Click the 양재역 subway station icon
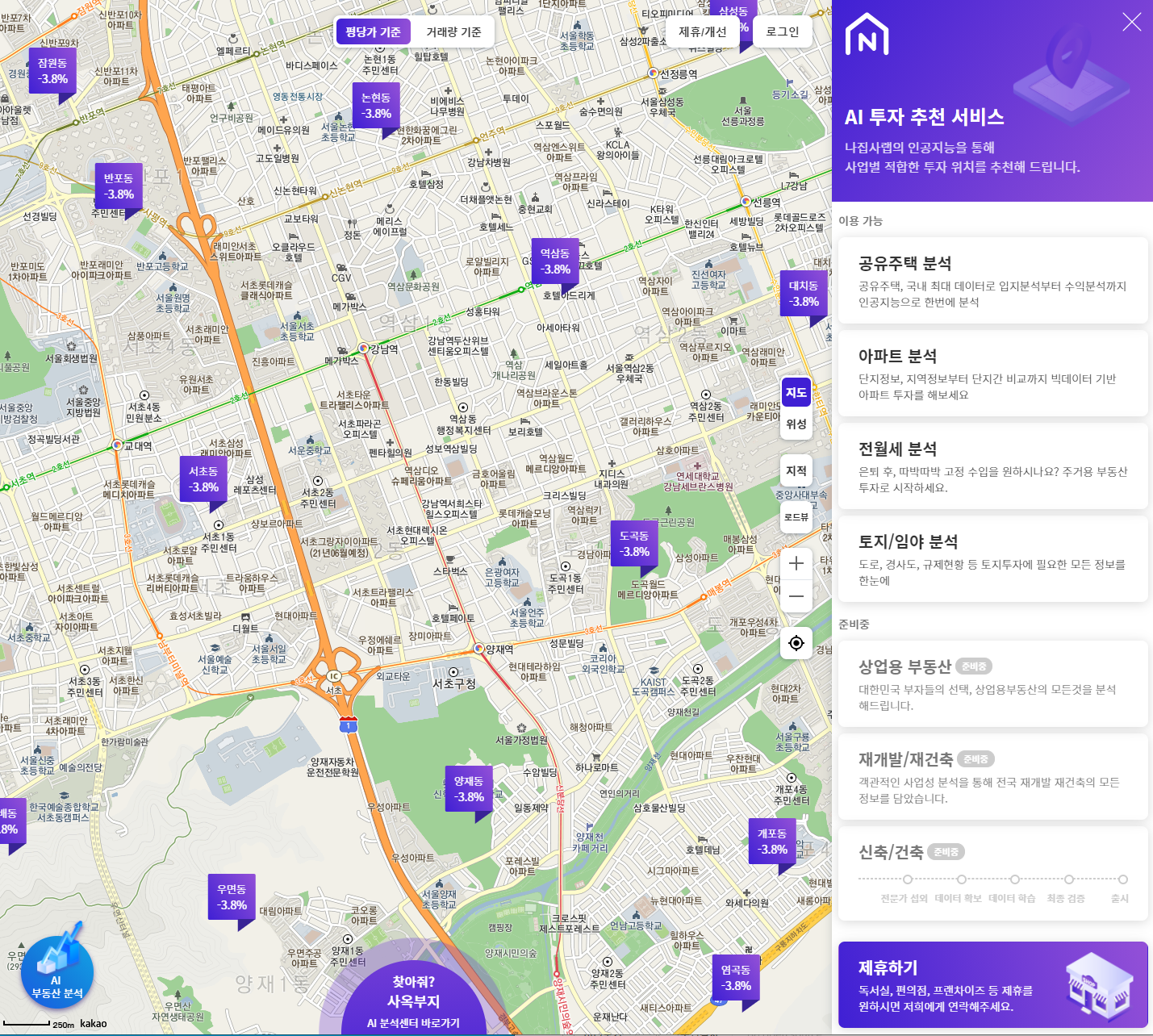 click(x=478, y=649)
